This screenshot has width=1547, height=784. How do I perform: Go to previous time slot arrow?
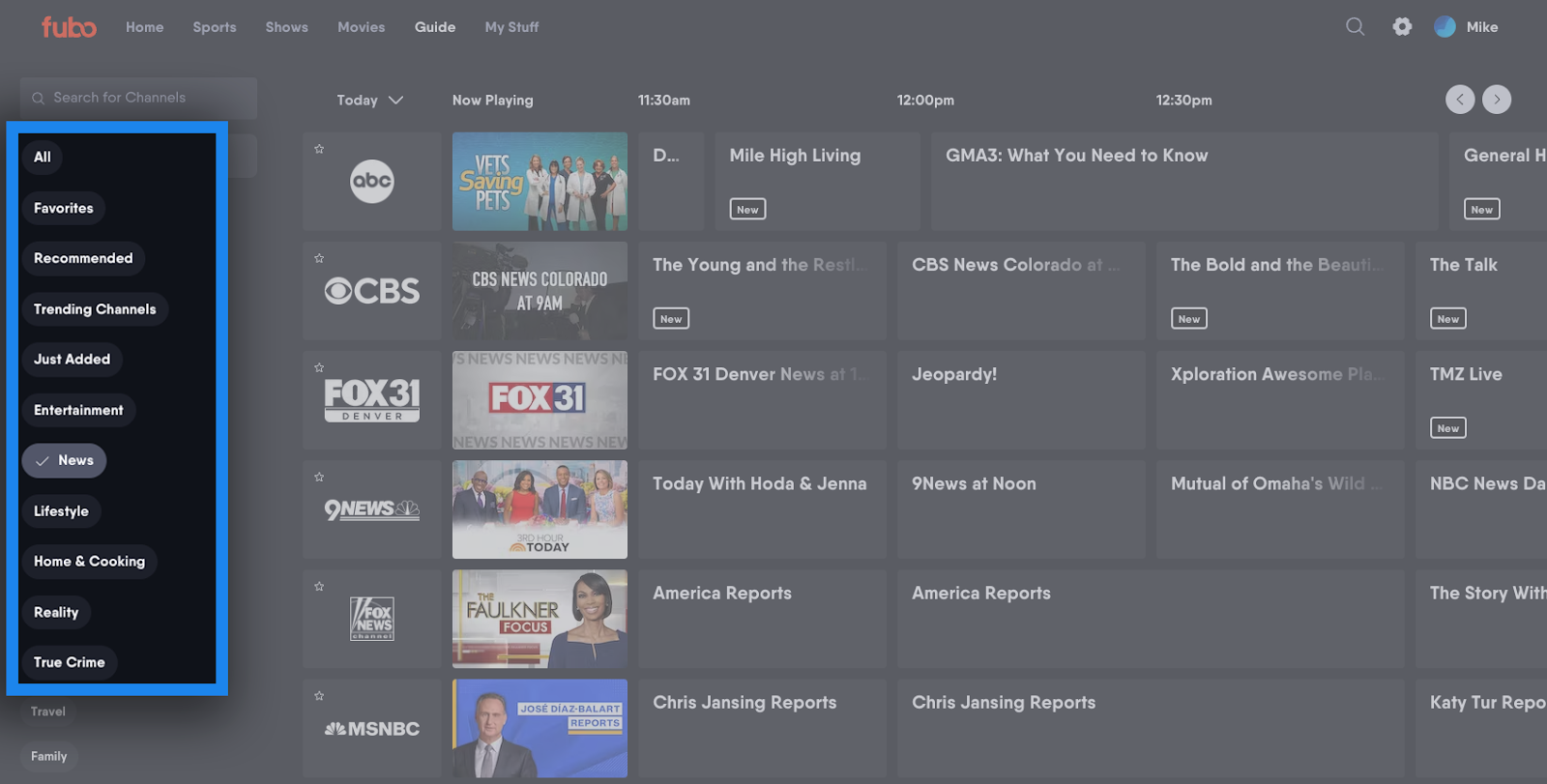pyautogui.click(x=1460, y=100)
